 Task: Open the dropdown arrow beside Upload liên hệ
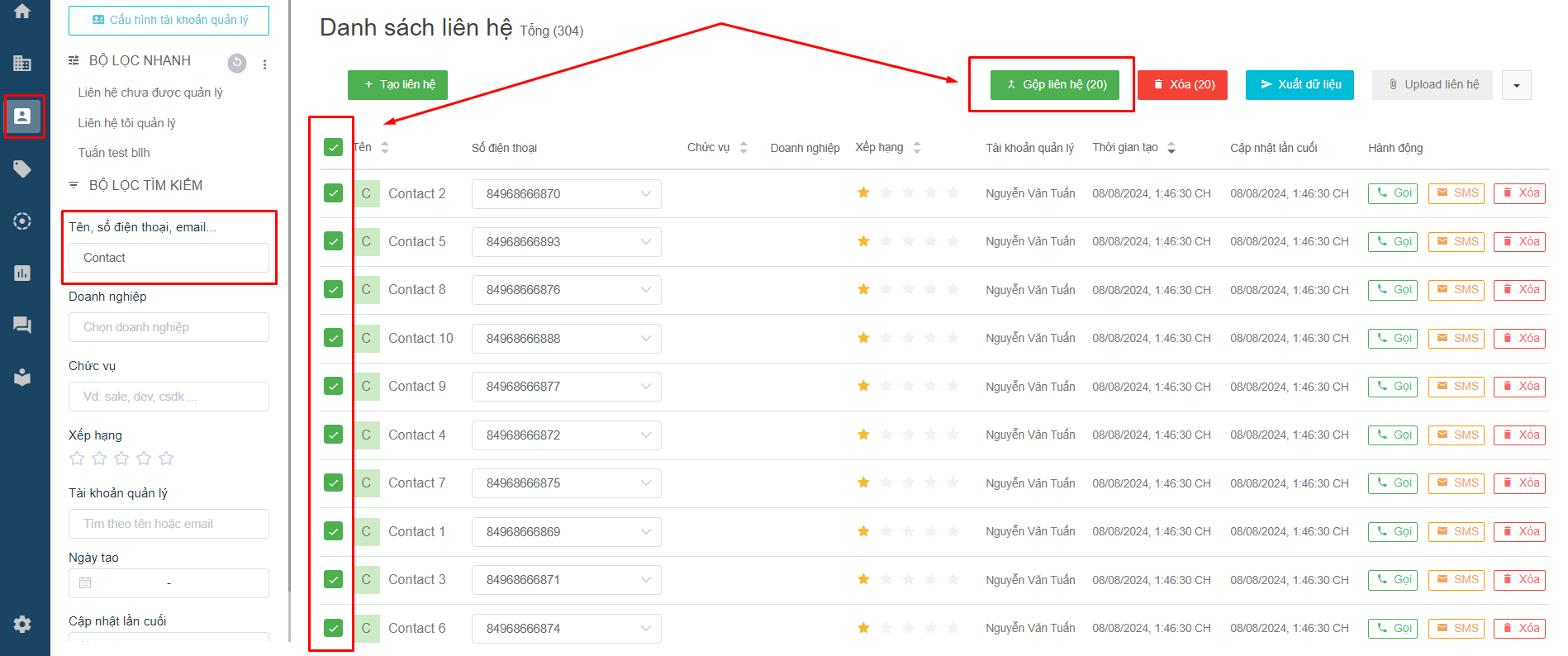click(x=1516, y=85)
